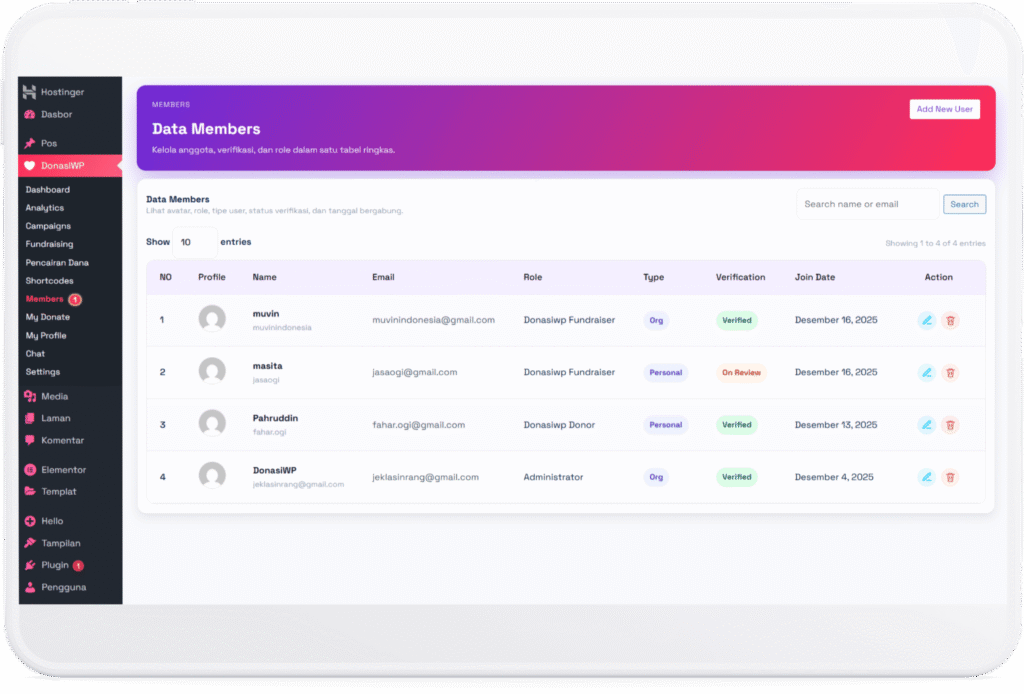
Task: Click the Plugin icon in sidebar
Action: click(30, 566)
